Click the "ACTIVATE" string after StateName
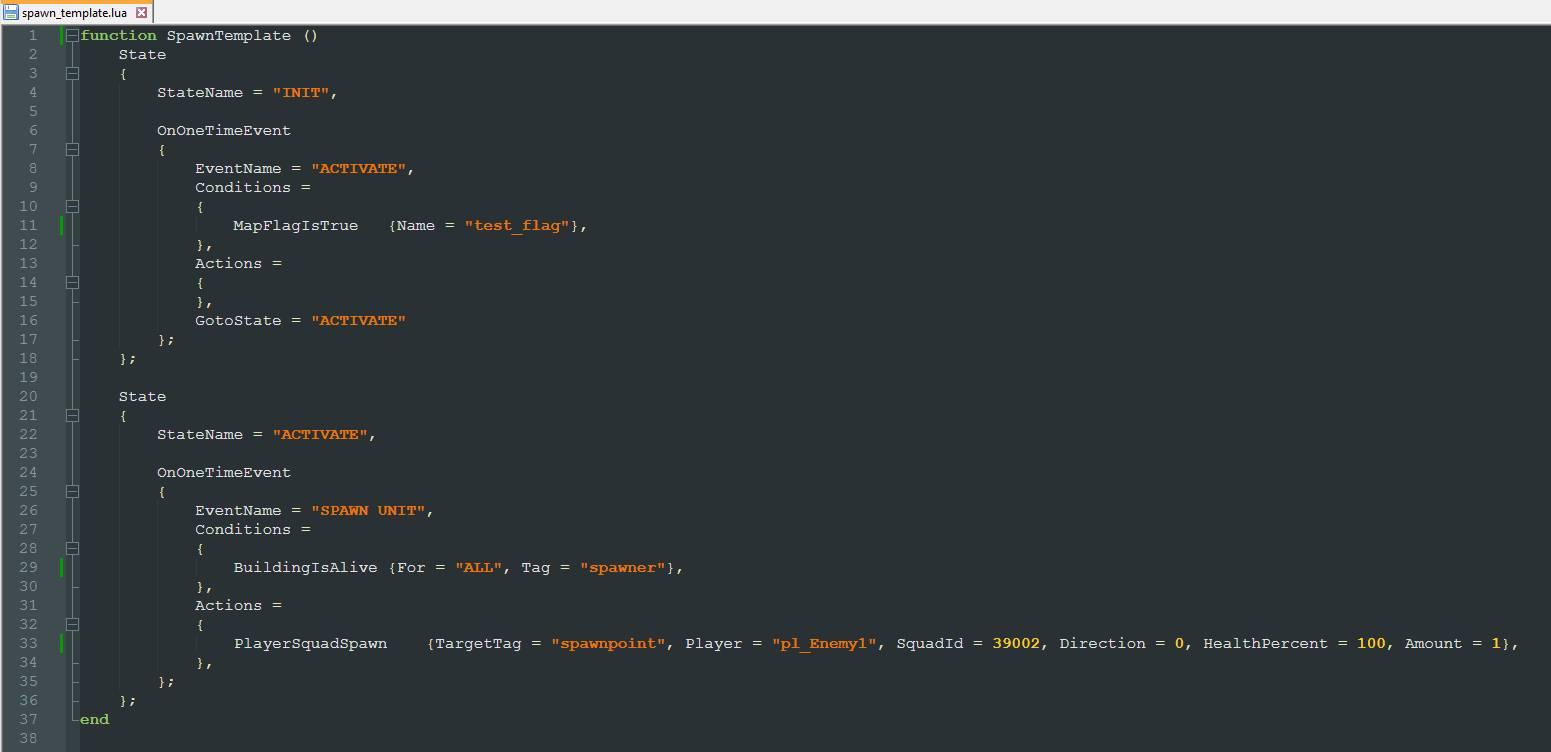The height and width of the screenshot is (752, 1551). (x=320, y=434)
